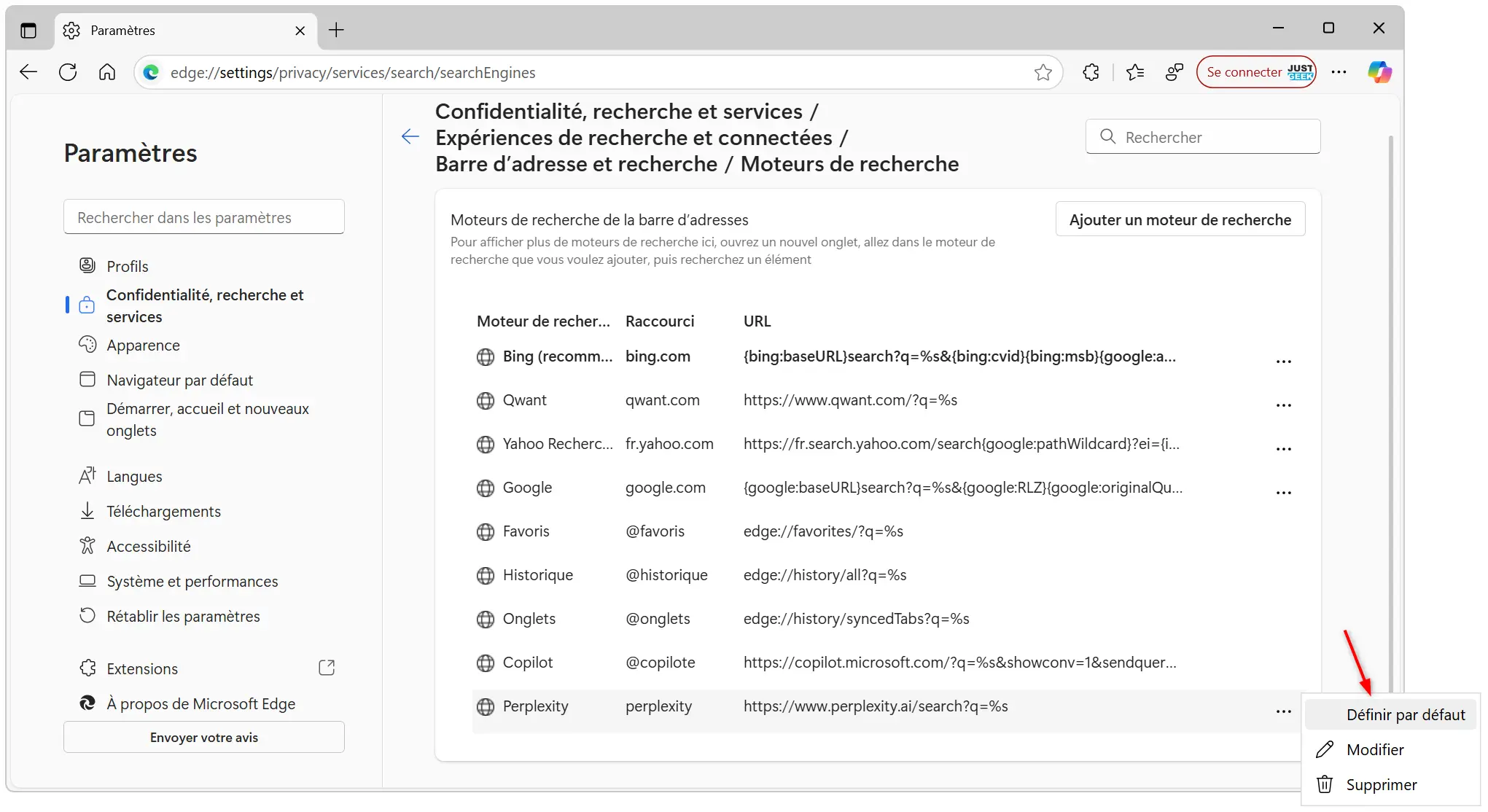1488x812 pixels.
Task: Click Ajouter un moteur de recherche button
Action: pos(1180,219)
